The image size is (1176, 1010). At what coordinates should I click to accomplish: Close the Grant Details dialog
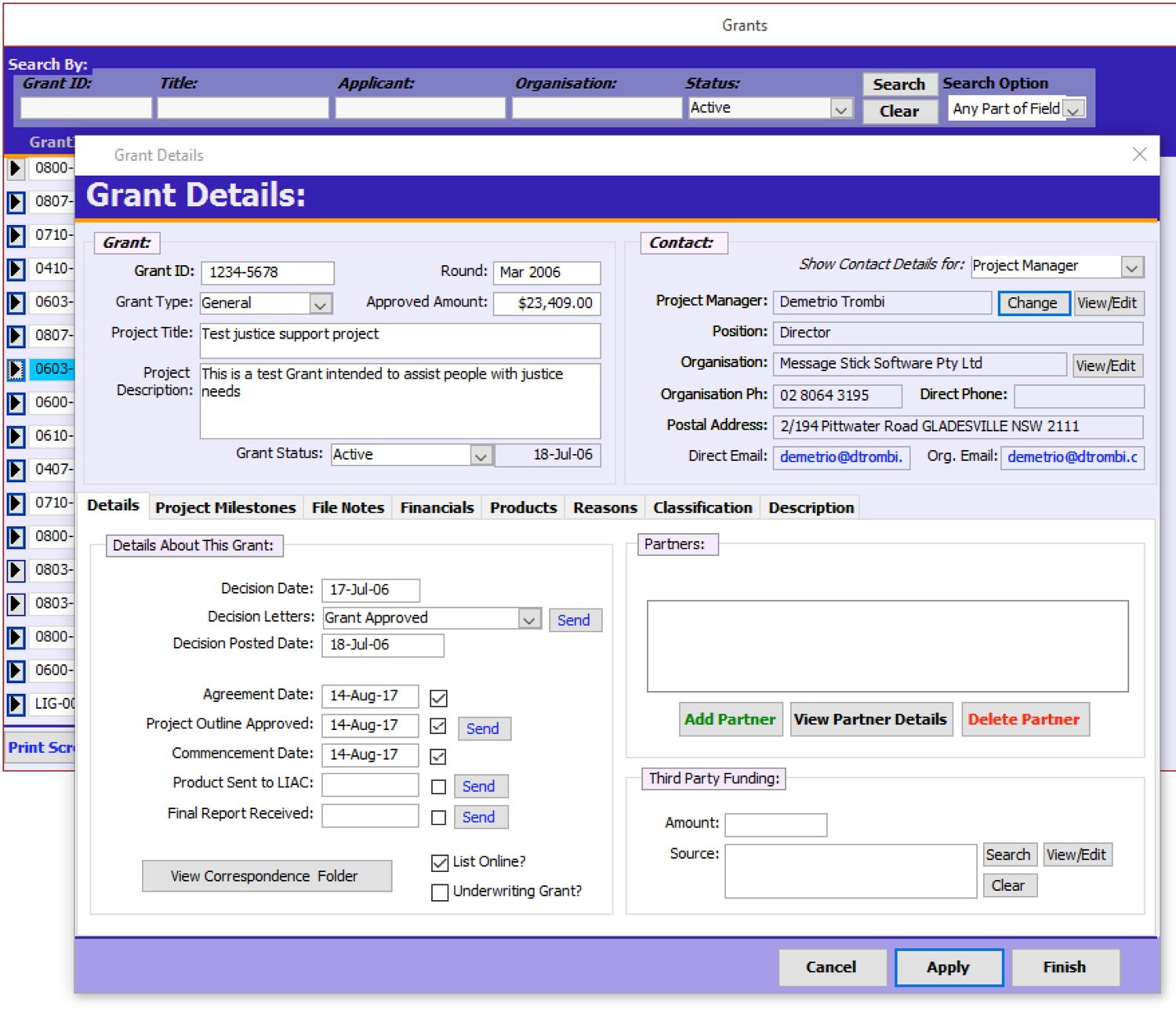click(x=1139, y=154)
